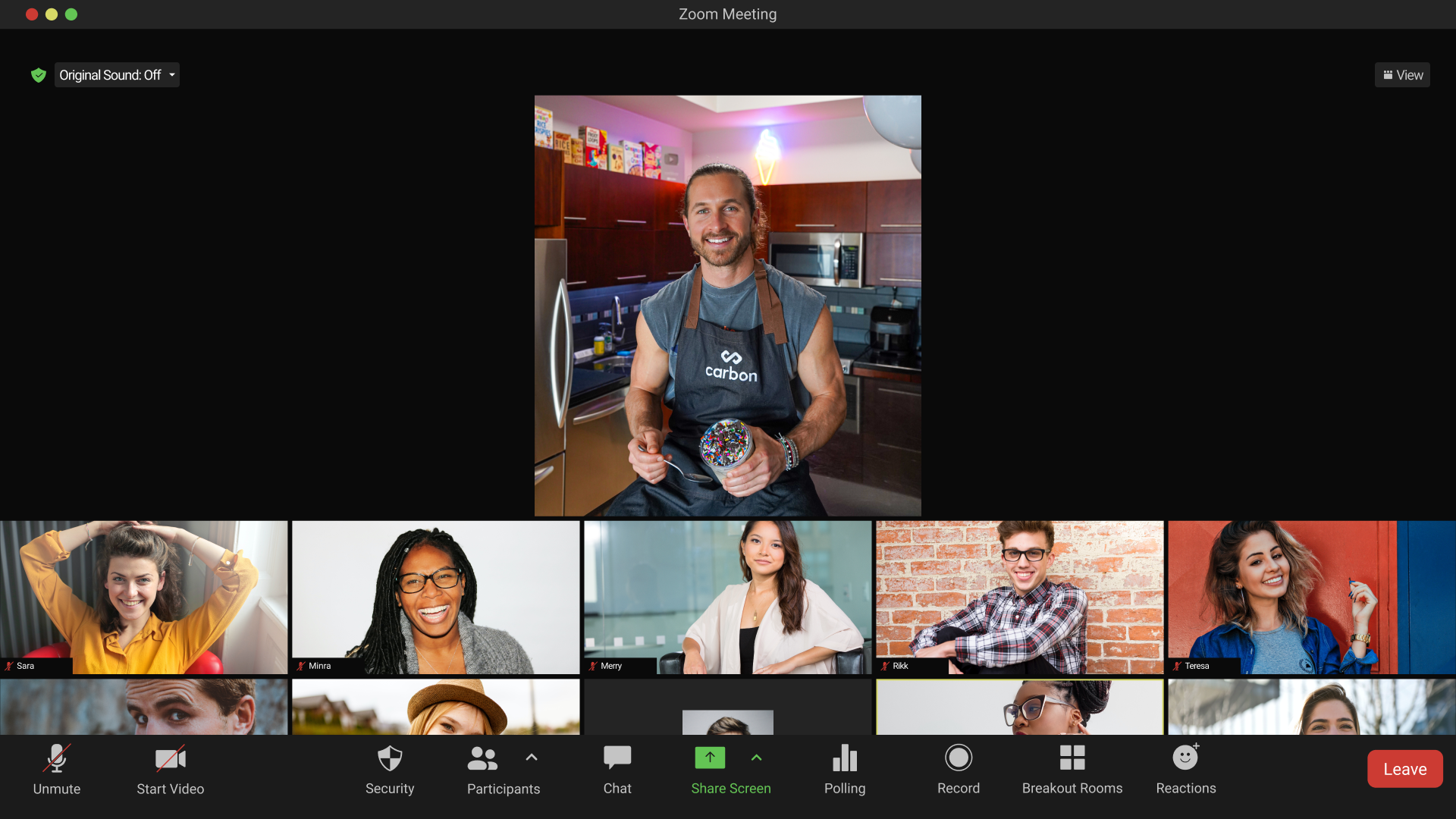The image size is (1456, 819).
Task: Toggle meeting recording with Record
Action: click(x=958, y=768)
